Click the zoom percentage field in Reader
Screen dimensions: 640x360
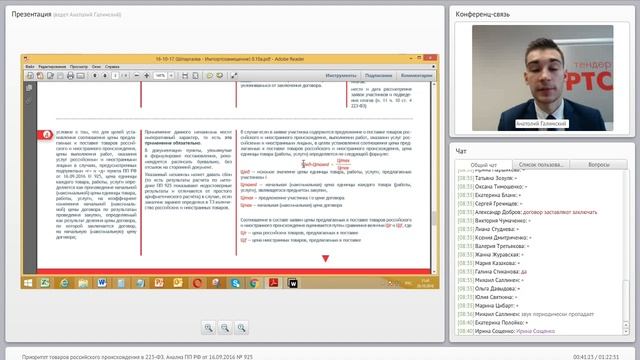coord(160,76)
